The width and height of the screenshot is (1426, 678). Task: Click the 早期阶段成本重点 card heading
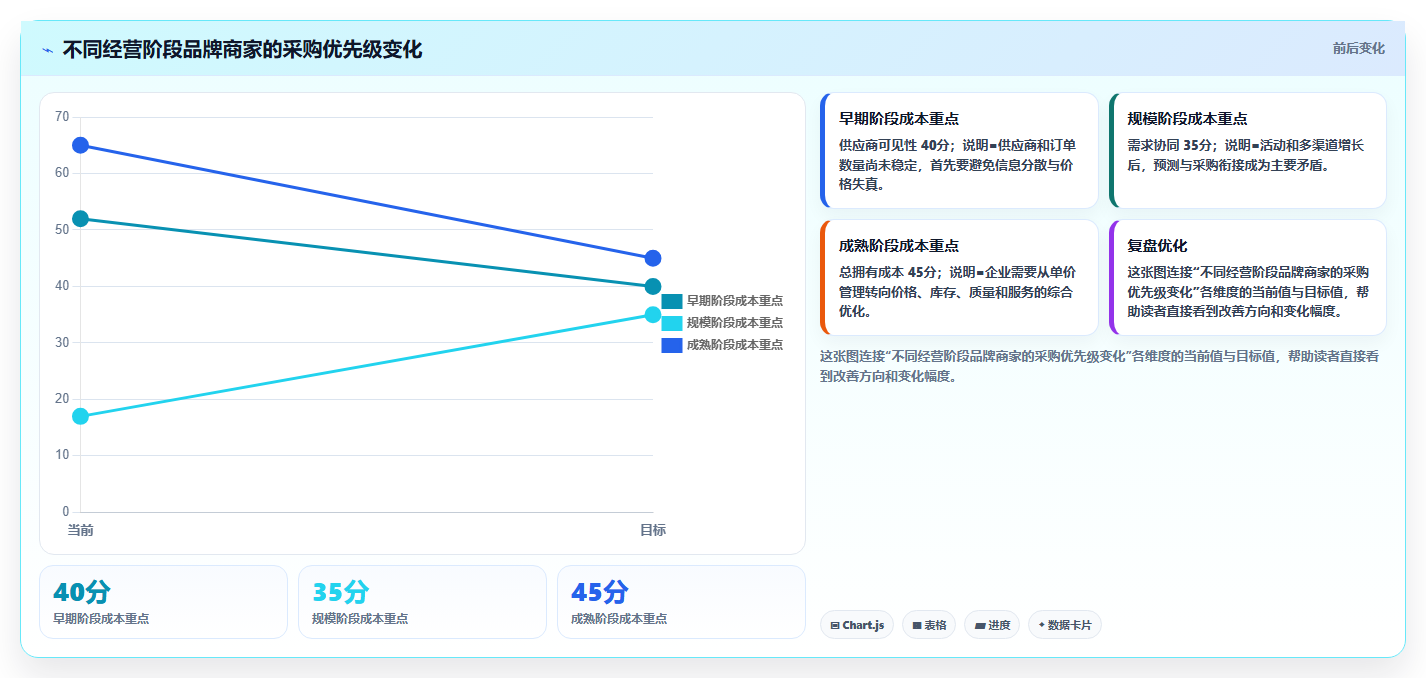(x=899, y=118)
